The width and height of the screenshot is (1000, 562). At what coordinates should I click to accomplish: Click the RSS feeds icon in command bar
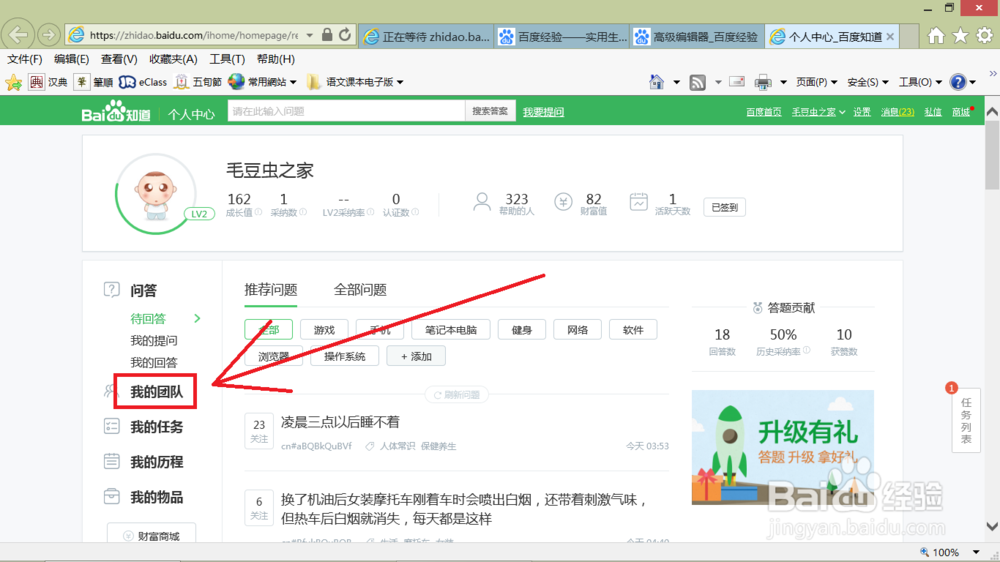698,82
